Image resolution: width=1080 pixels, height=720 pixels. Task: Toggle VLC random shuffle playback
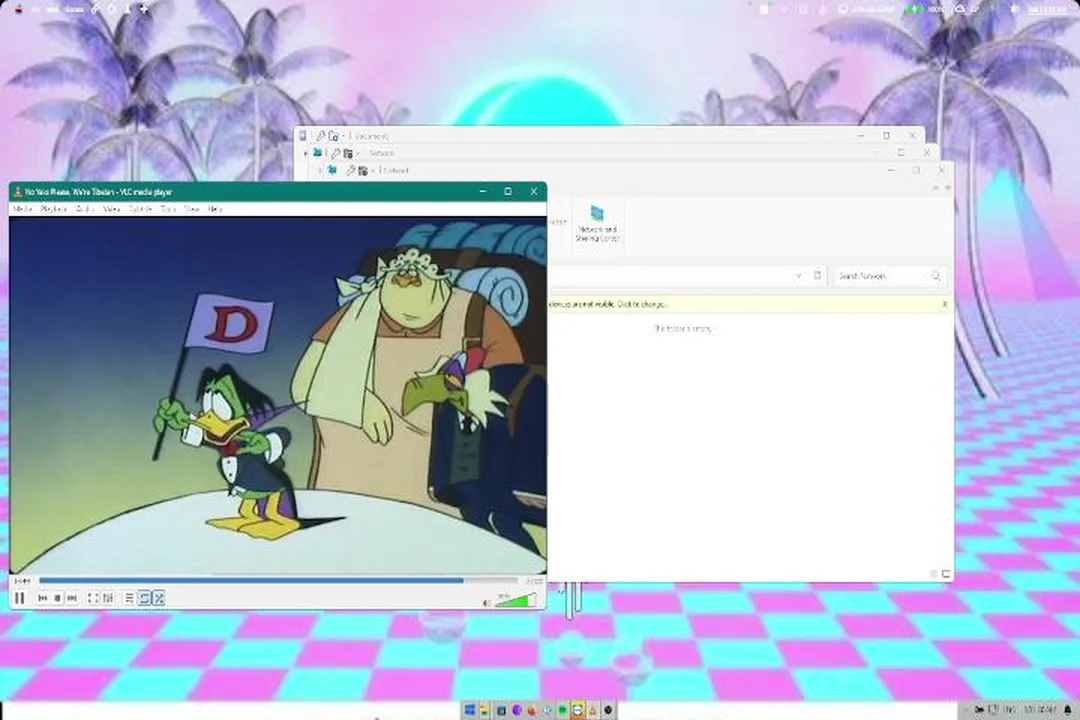(x=159, y=598)
